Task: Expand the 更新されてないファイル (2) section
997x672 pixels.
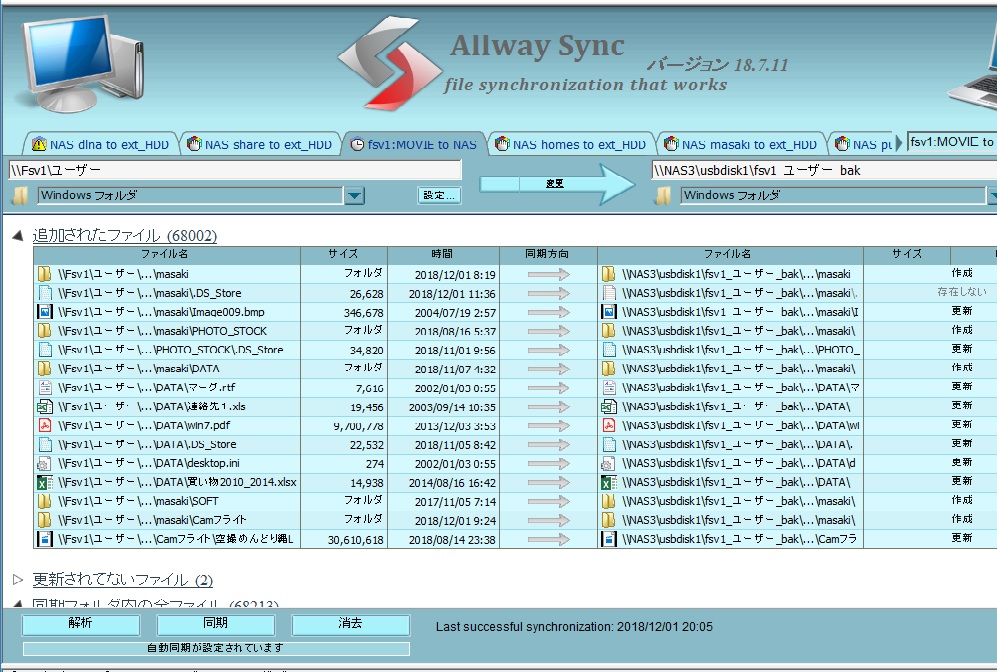Action: tap(18, 579)
